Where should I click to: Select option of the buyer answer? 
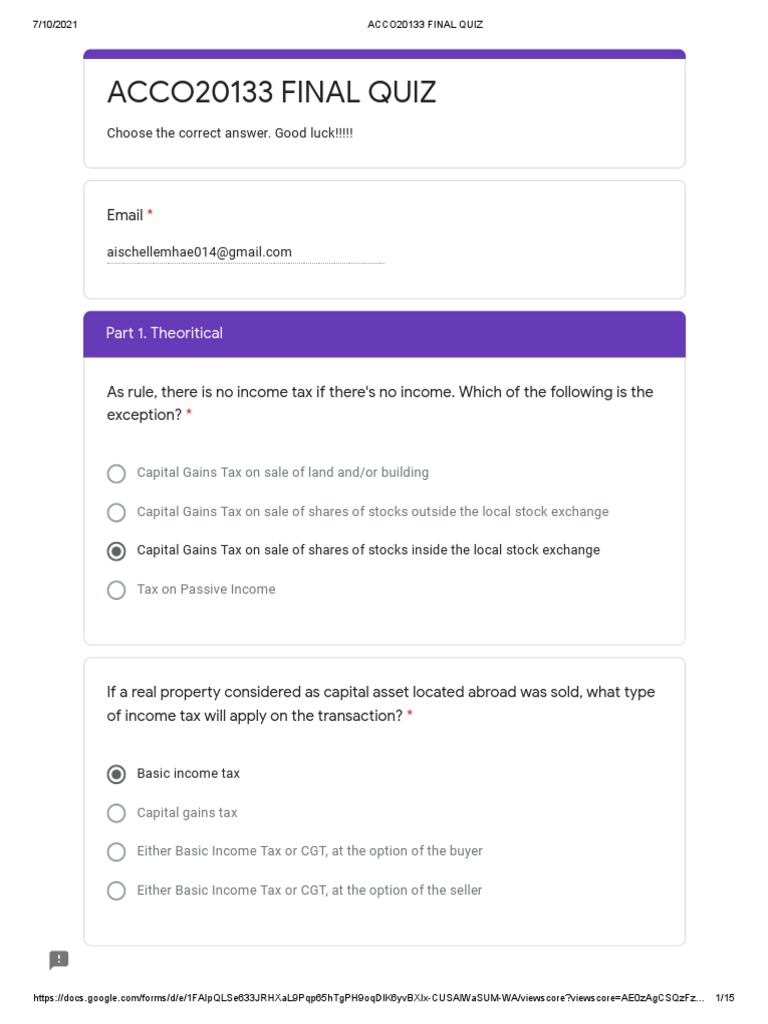coord(117,852)
